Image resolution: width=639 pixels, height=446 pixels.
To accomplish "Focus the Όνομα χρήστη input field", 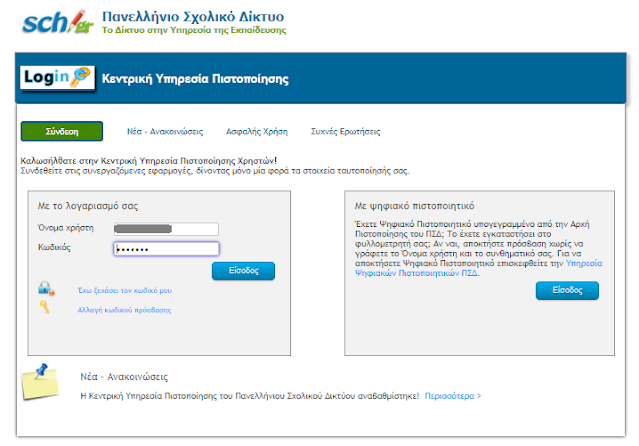I will coord(166,229).
